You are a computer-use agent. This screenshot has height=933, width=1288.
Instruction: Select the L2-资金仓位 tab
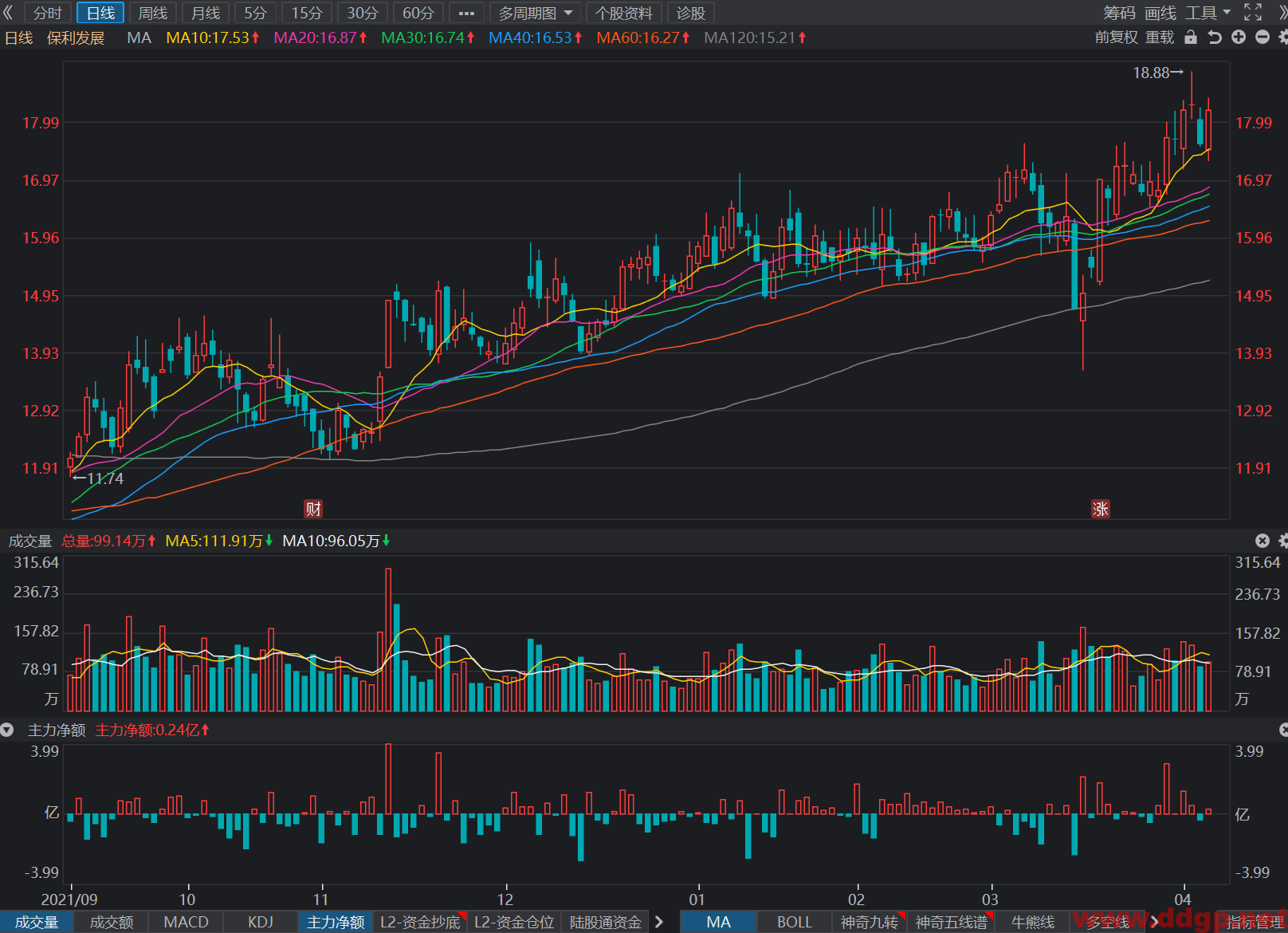click(x=514, y=922)
